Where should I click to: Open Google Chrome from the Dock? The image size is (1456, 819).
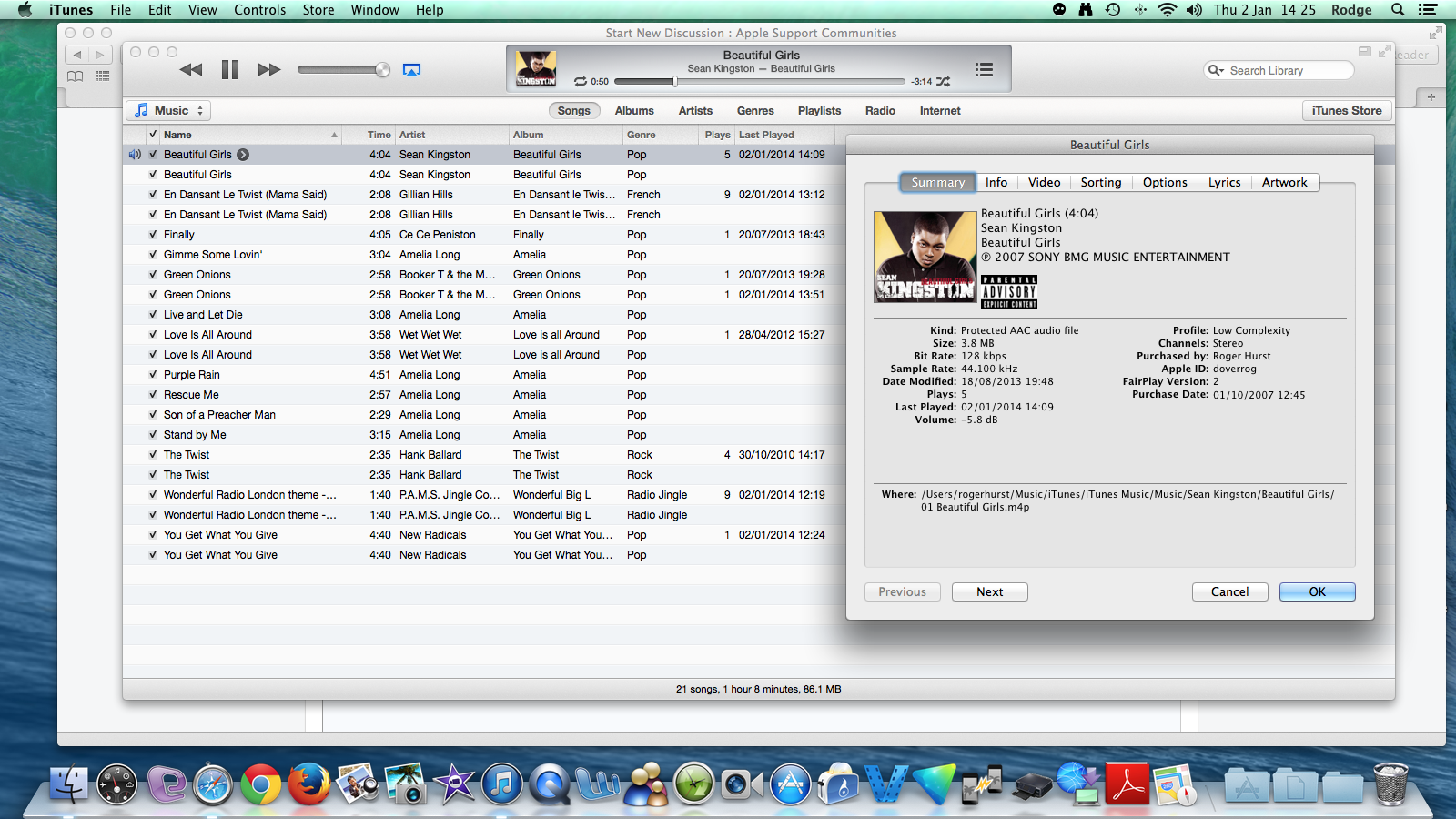261,784
